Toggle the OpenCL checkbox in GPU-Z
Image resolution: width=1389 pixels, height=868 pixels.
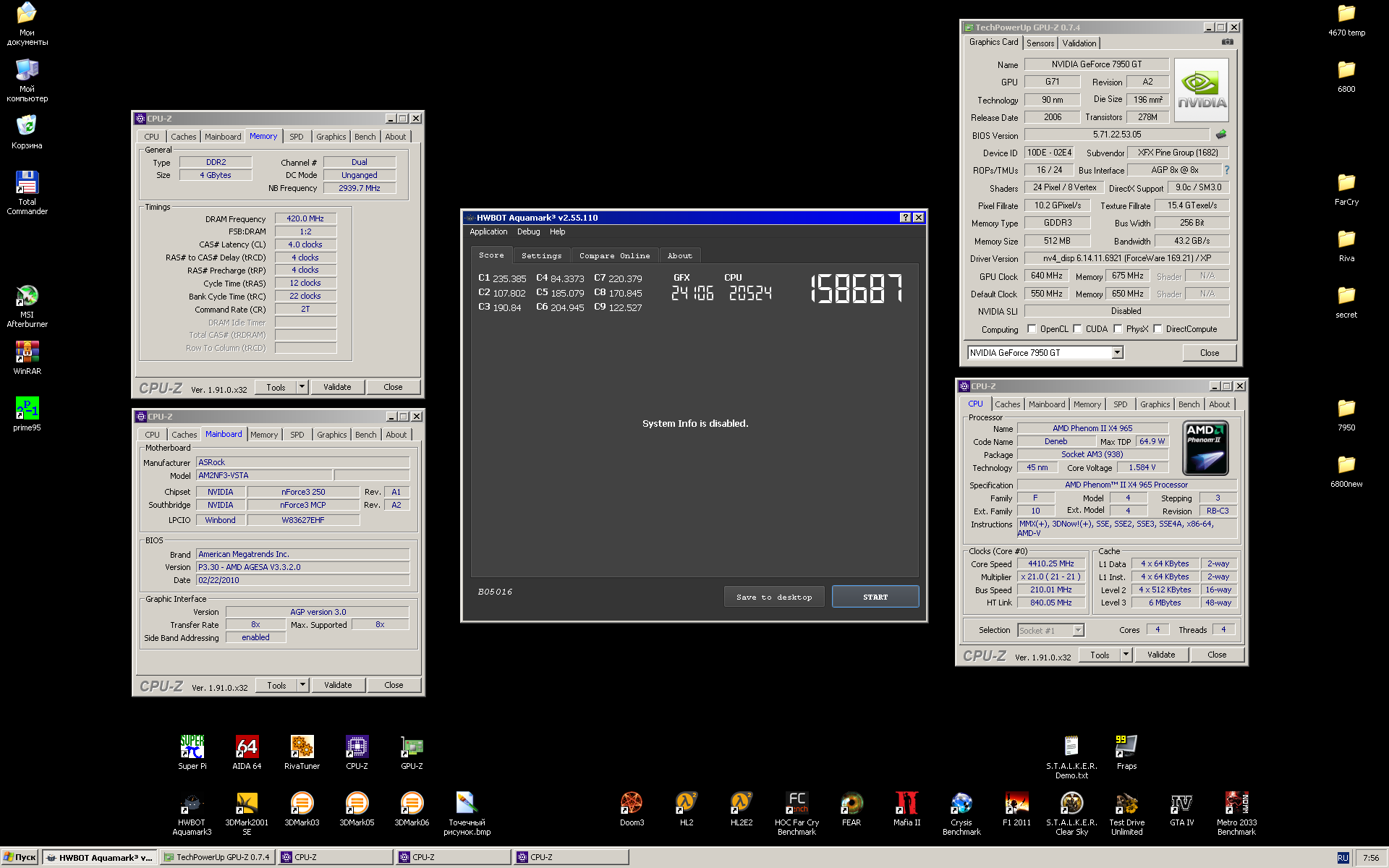[1032, 329]
